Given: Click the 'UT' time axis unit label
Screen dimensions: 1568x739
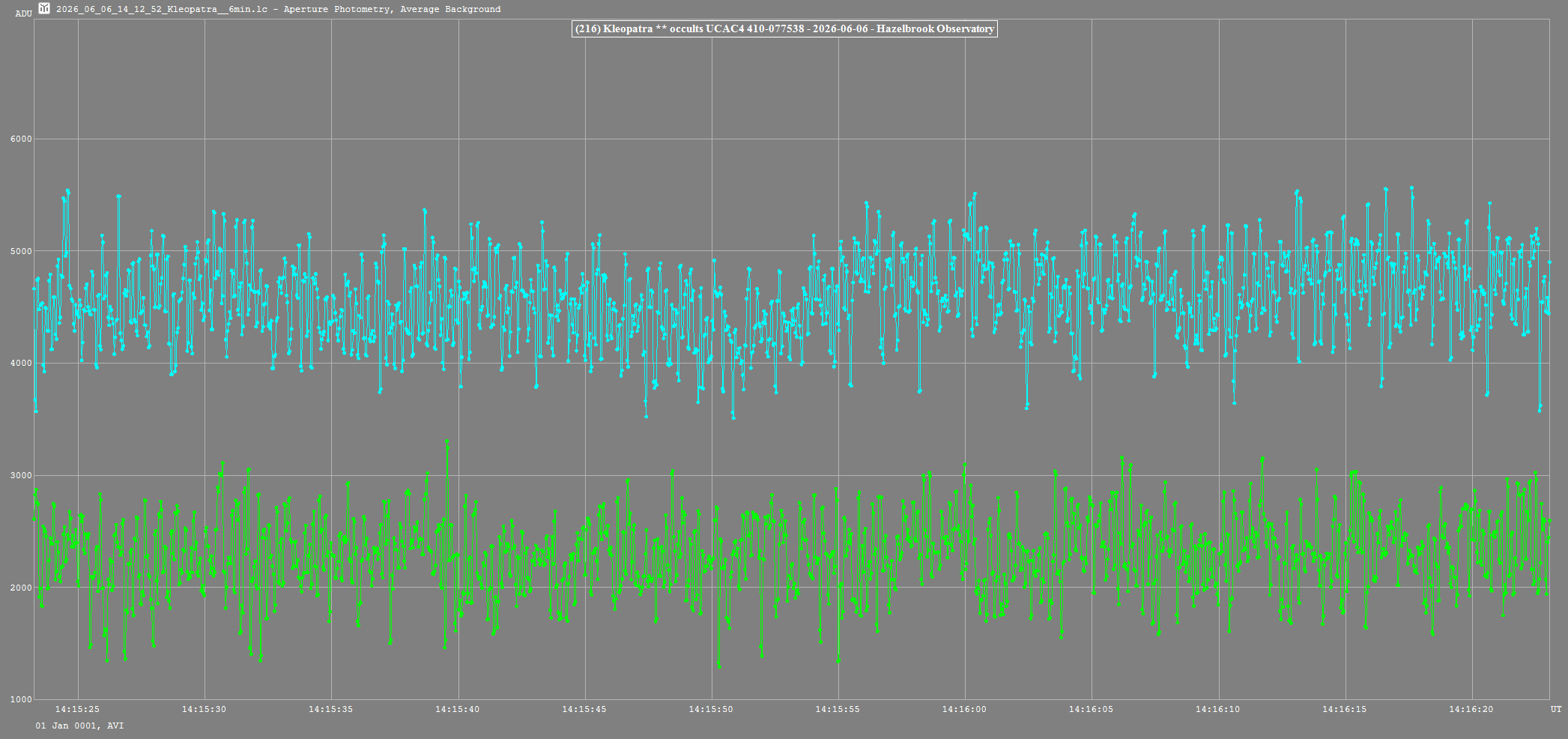Looking at the screenshot, I should coord(1556,709).
